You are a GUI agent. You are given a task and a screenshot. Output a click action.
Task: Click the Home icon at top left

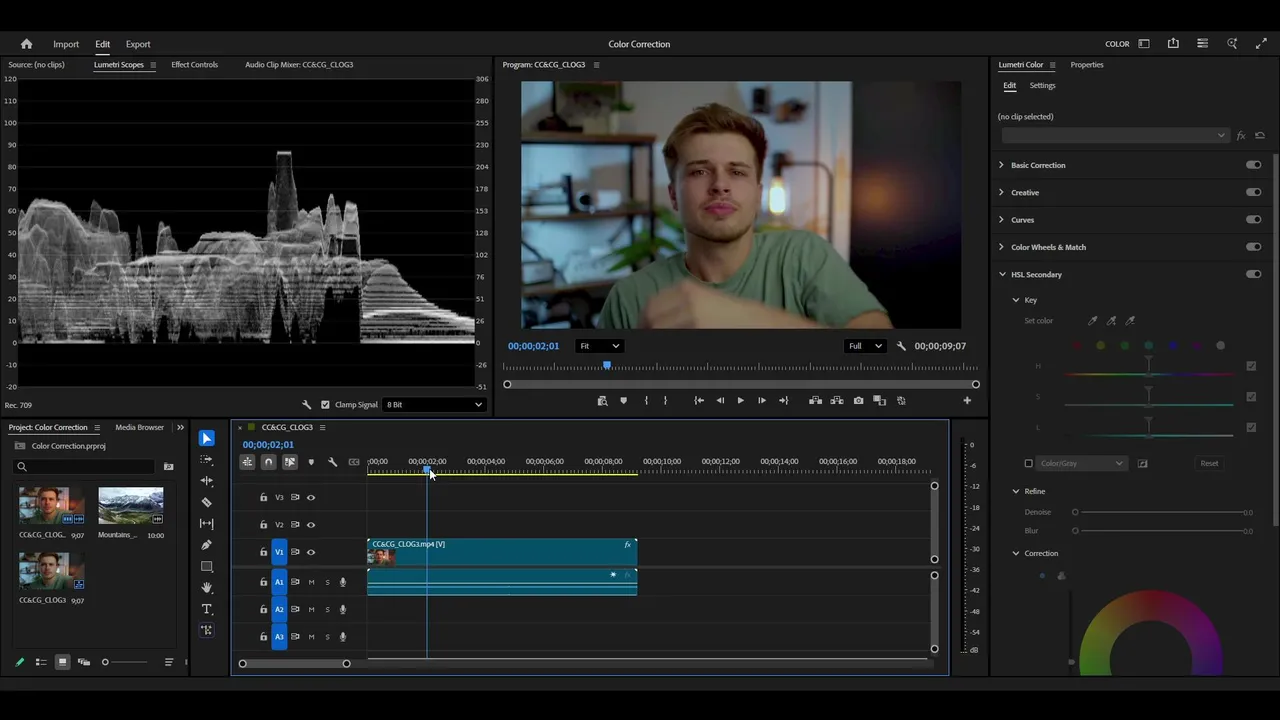click(27, 44)
